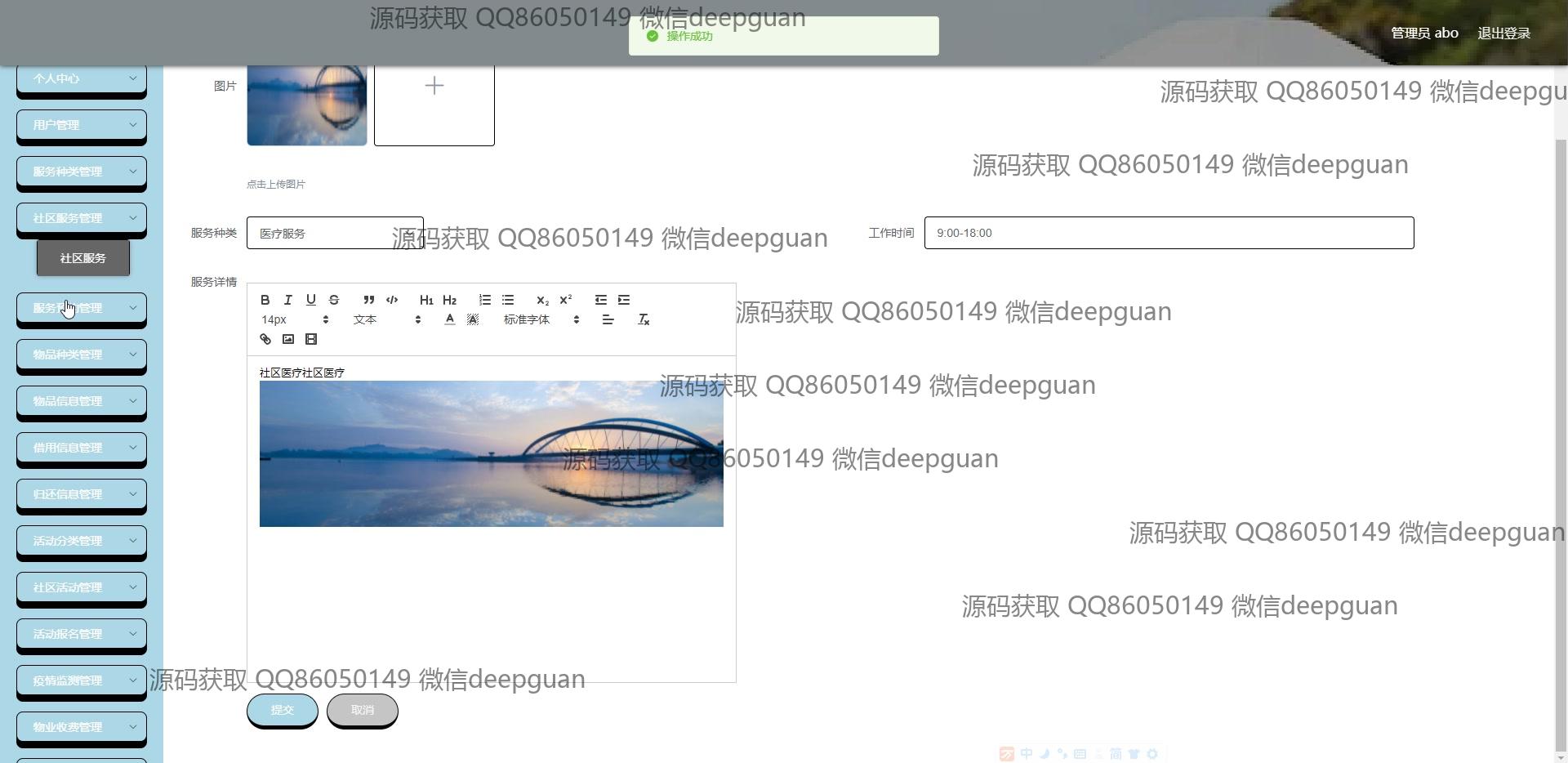1568x763 pixels.
Task: Open the 文本 heading style dropdown
Action: [387, 319]
